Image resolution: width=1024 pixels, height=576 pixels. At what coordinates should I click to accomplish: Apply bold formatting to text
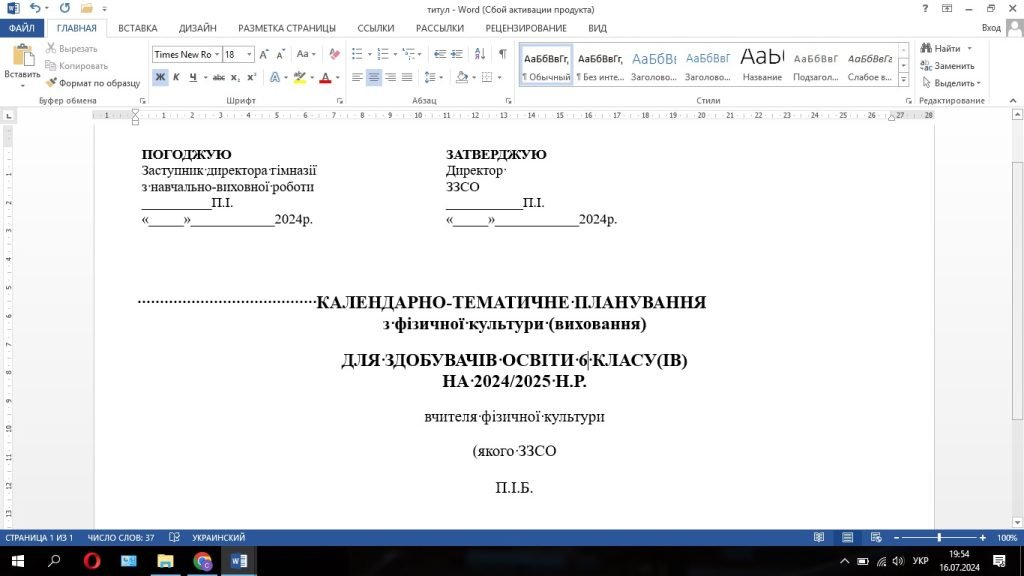point(159,77)
